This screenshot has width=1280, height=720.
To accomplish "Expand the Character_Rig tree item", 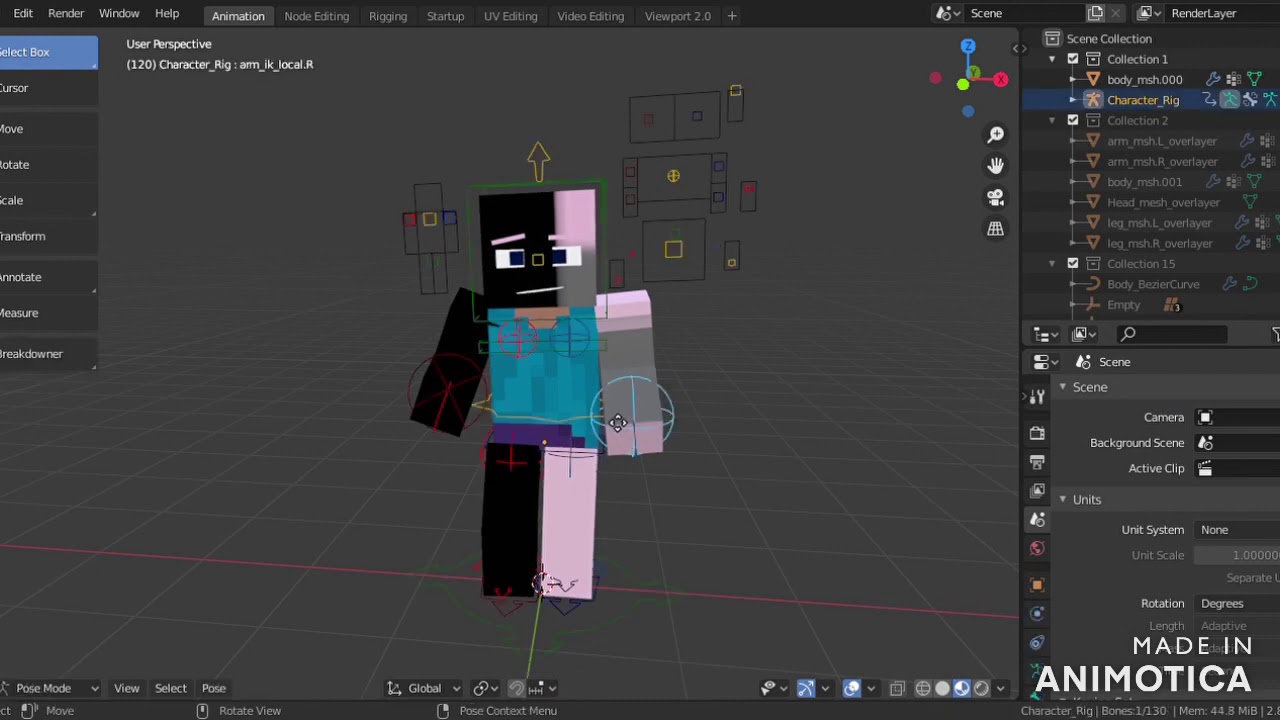I will (1073, 100).
